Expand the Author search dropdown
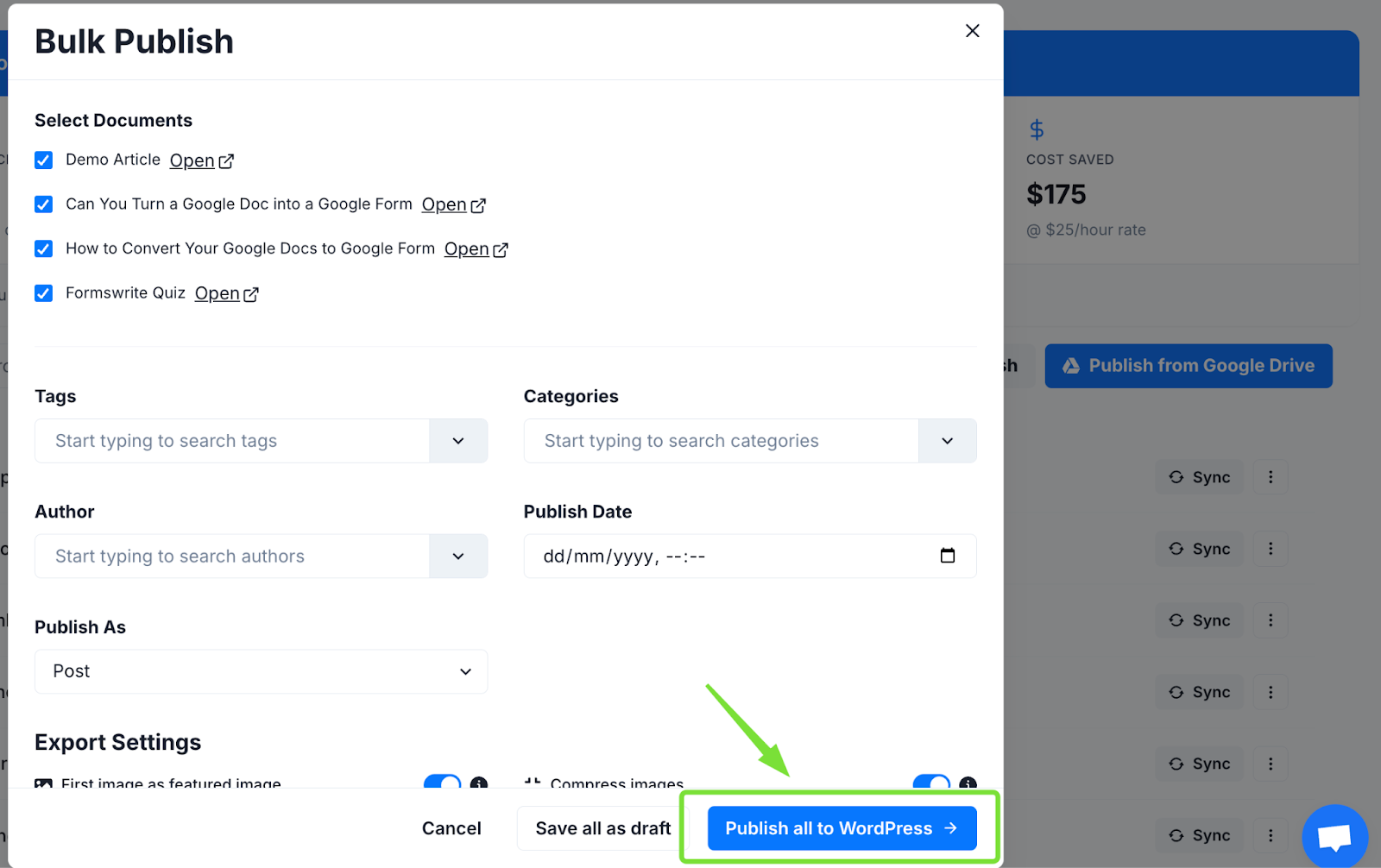The height and width of the screenshot is (868, 1381). click(458, 556)
